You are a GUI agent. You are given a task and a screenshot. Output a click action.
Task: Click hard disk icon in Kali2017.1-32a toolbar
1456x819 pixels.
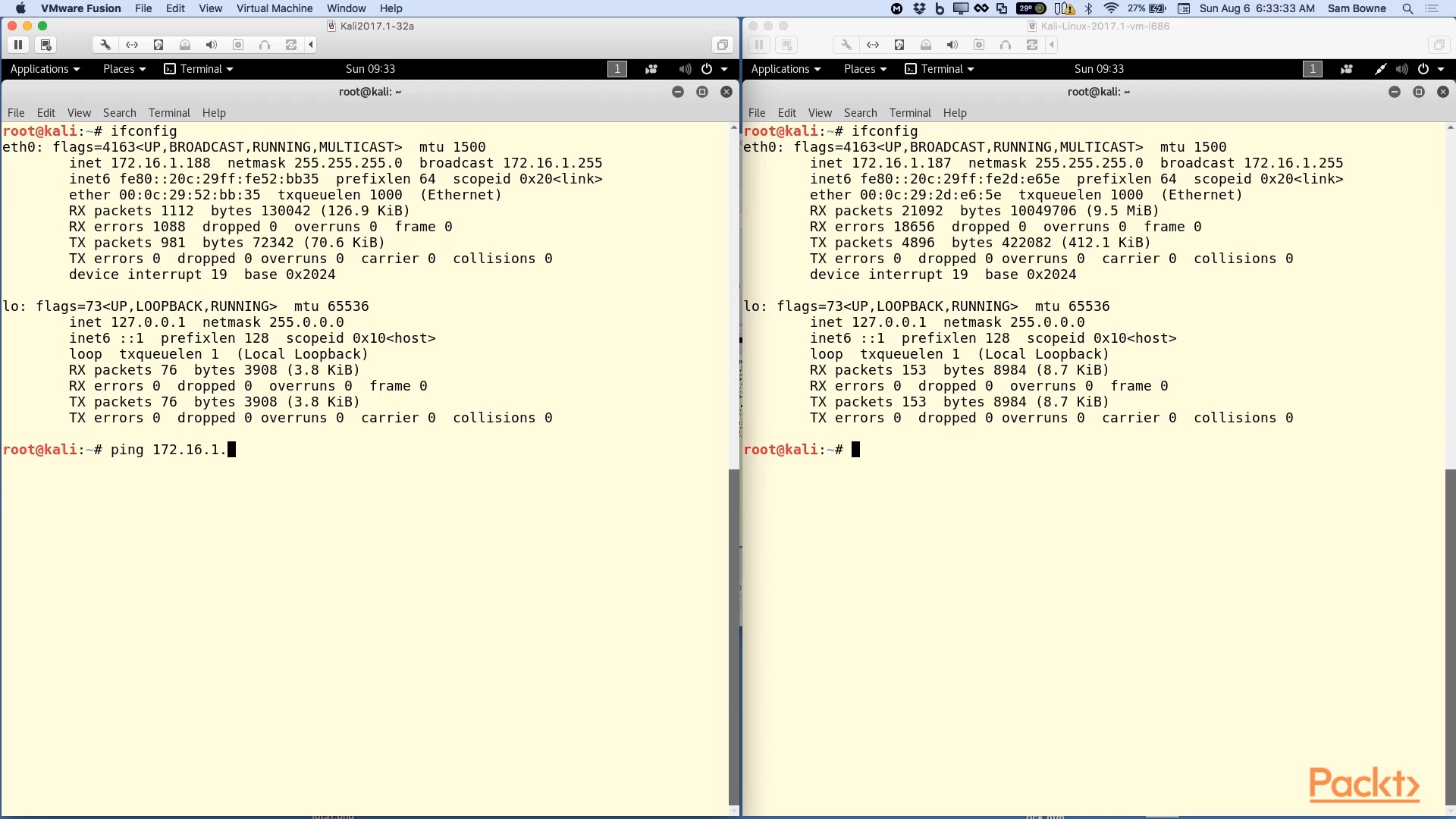[158, 45]
